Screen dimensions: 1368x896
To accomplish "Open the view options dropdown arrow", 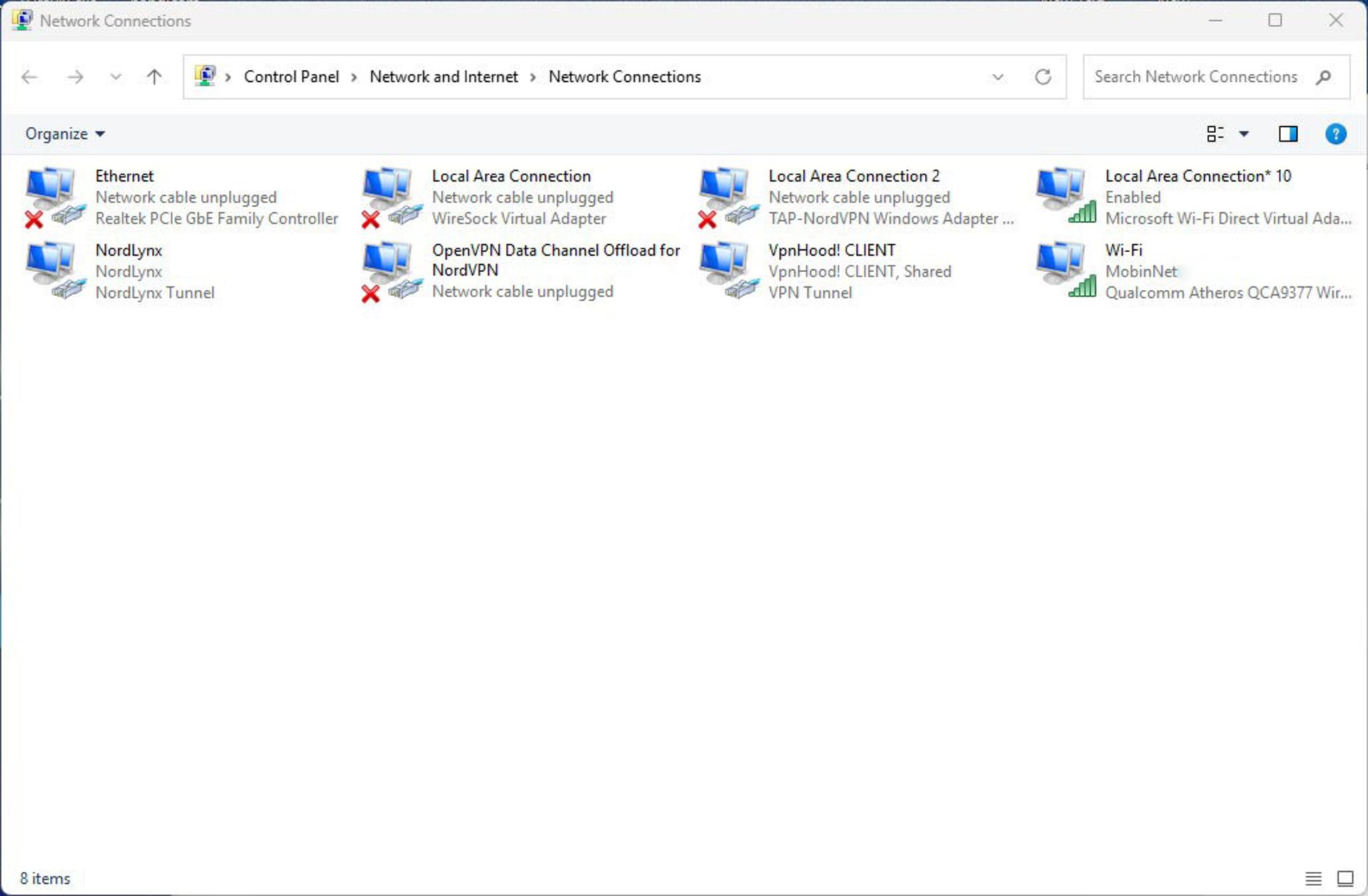I will pyautogui.click(x=1244, y=134).
